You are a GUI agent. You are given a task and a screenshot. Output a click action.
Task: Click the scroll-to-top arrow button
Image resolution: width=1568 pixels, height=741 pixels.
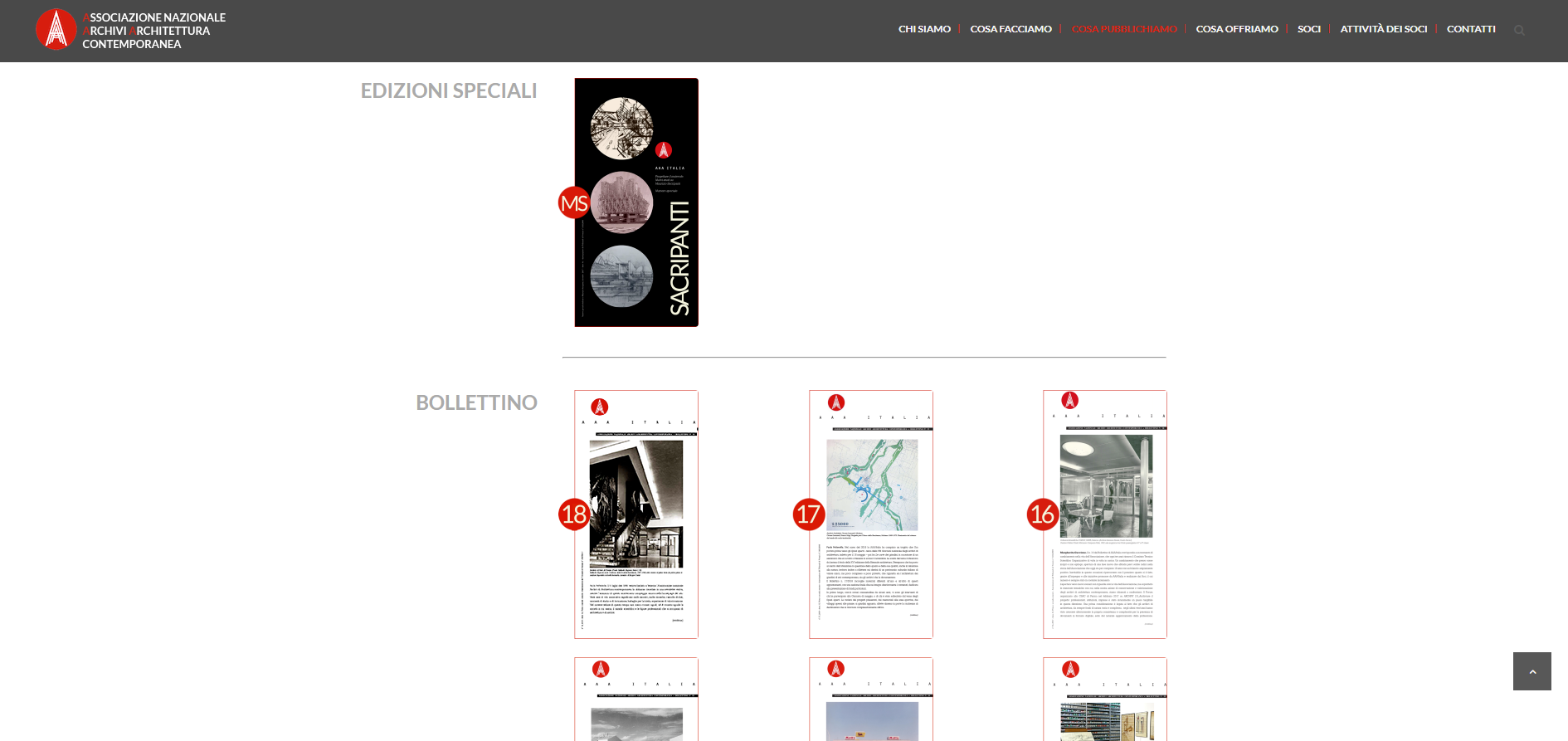pos(1531,671)
